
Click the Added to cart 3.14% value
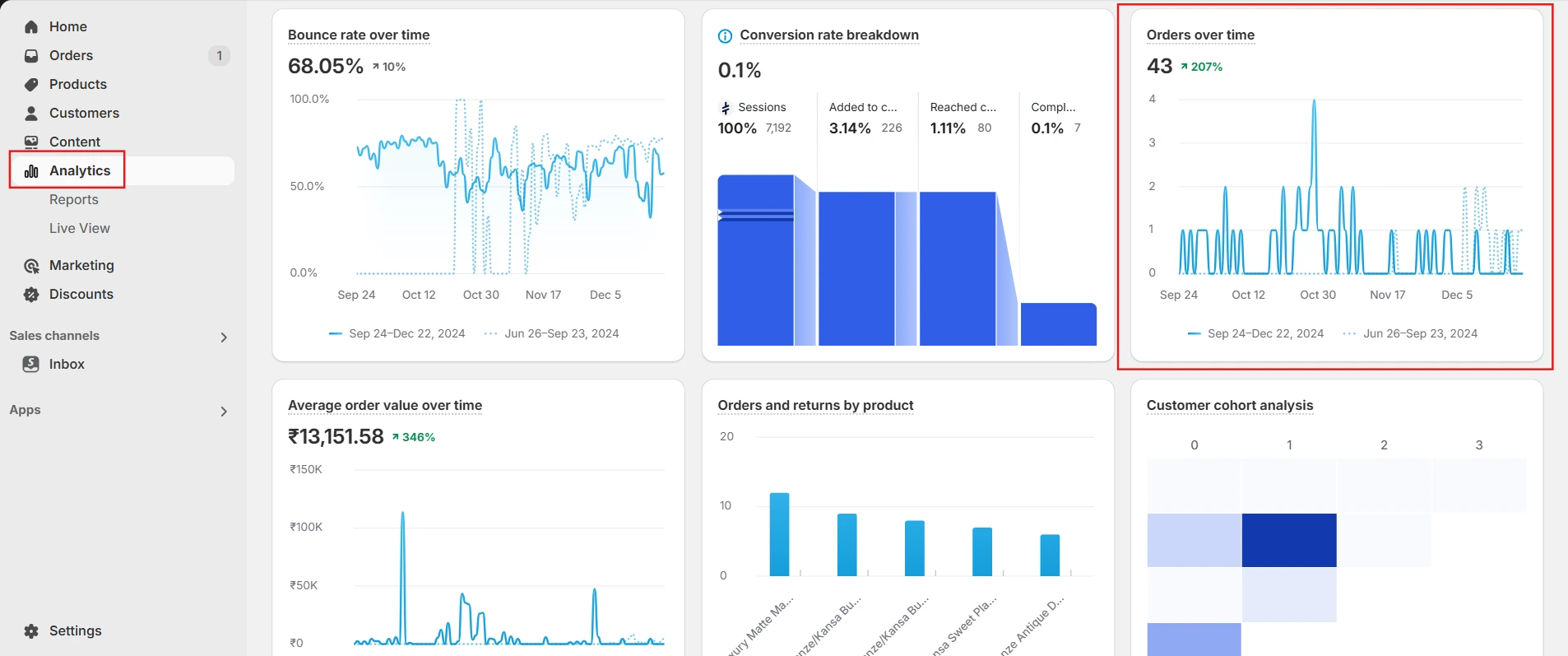click(850, 128)
